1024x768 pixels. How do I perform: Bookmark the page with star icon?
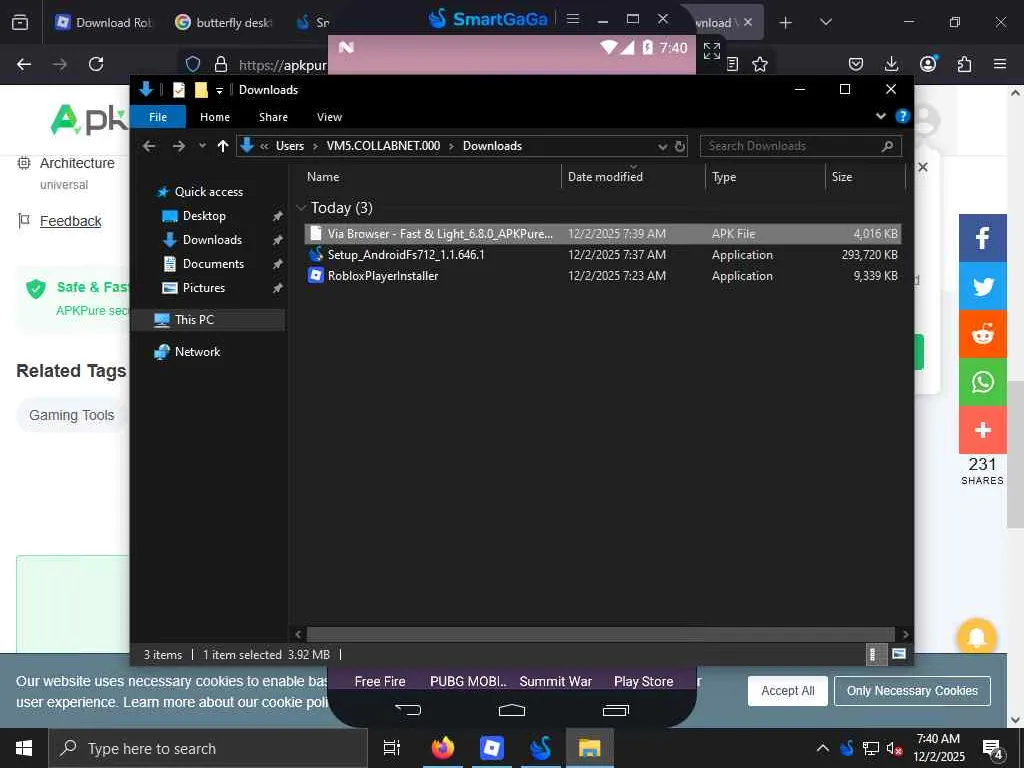760,64
